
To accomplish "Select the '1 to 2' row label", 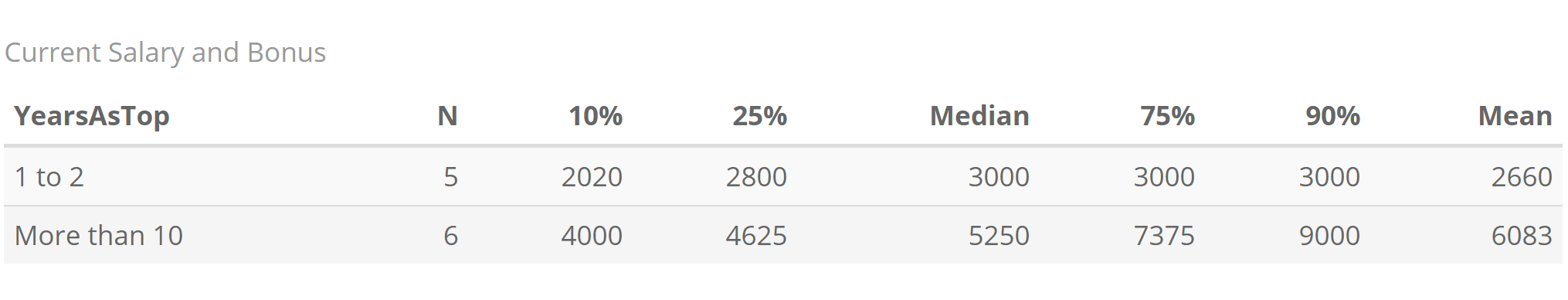I will pos(49,177).
